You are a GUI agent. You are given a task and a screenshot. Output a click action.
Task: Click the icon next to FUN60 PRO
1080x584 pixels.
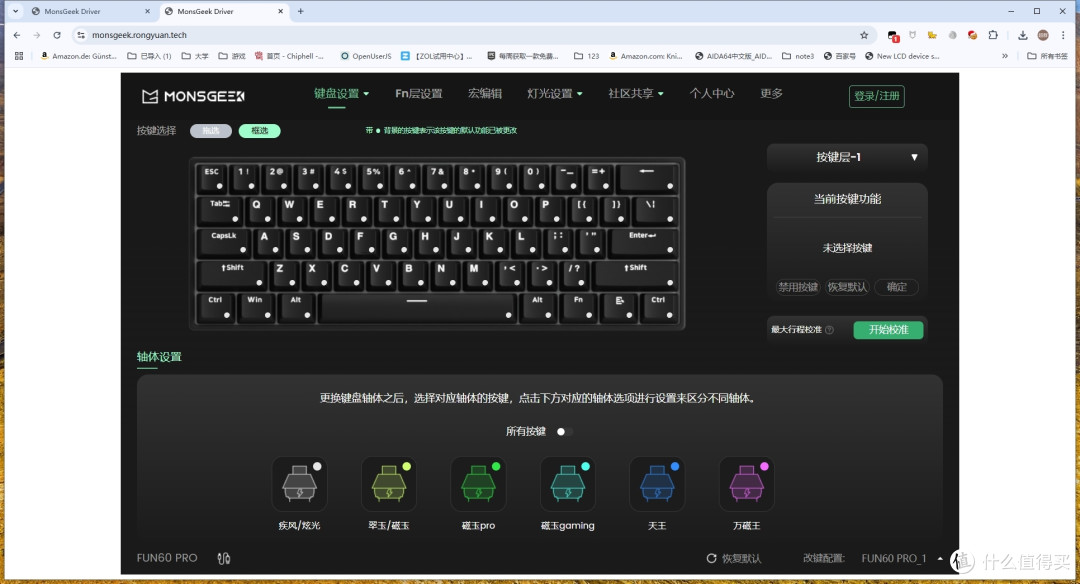point(224,559)
